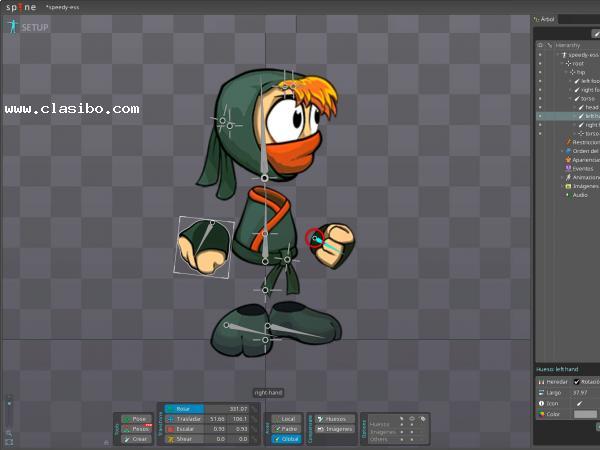Viewport: 600px width, 450px height.
Task: Click the shear X value field
Action: (x=215, y=439)
